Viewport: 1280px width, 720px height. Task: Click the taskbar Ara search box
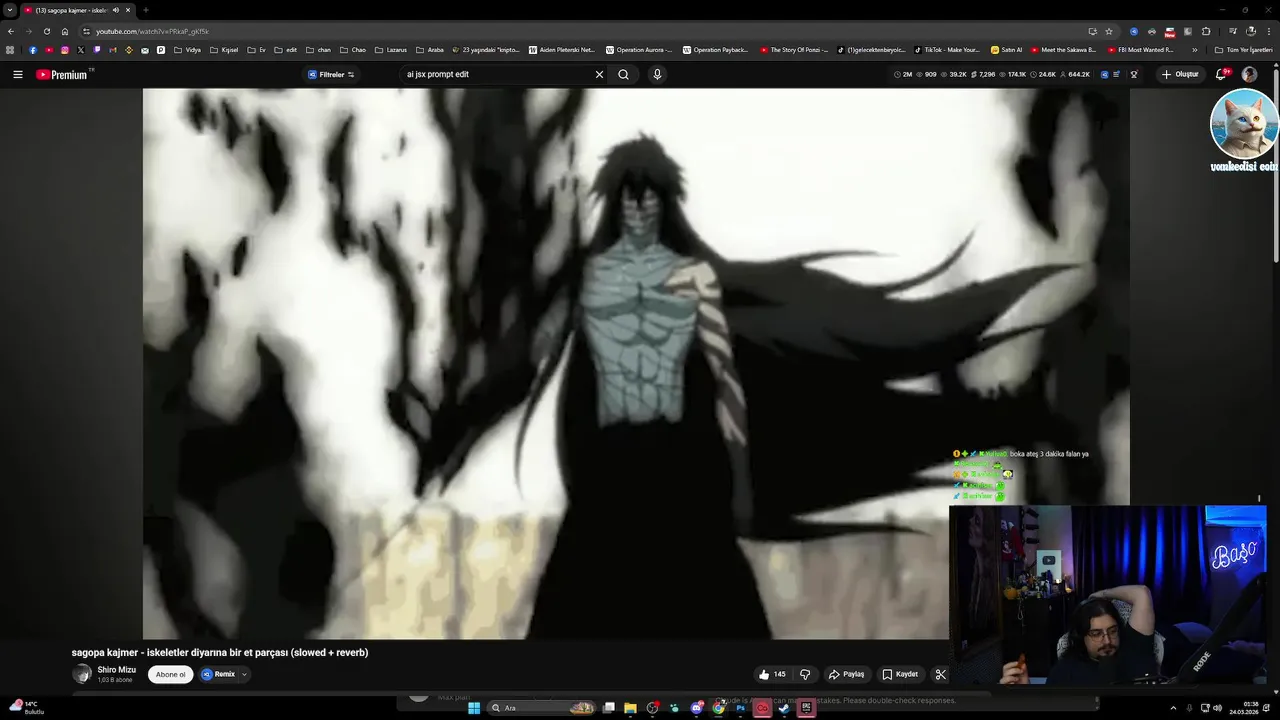(x=540, y=708)
